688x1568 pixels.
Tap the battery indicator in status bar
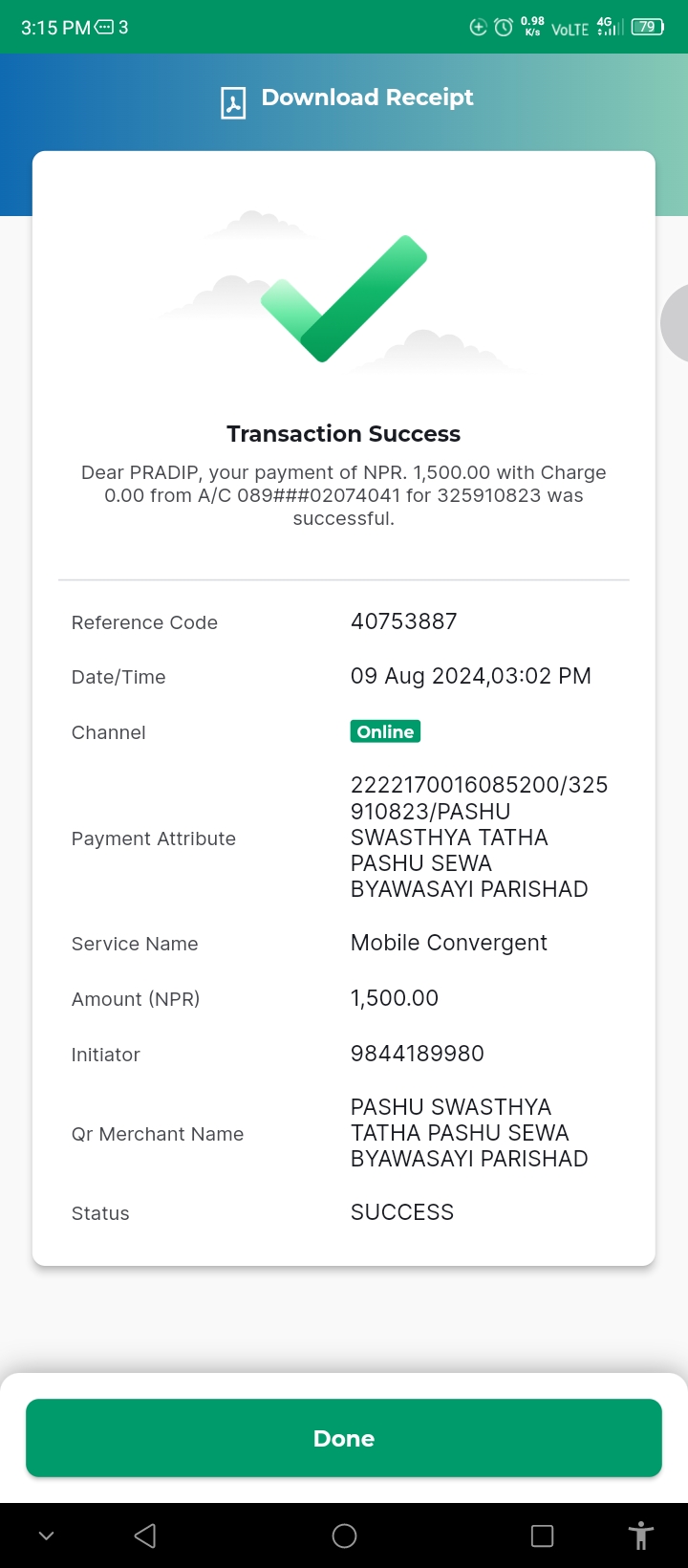tap(647, 27)
